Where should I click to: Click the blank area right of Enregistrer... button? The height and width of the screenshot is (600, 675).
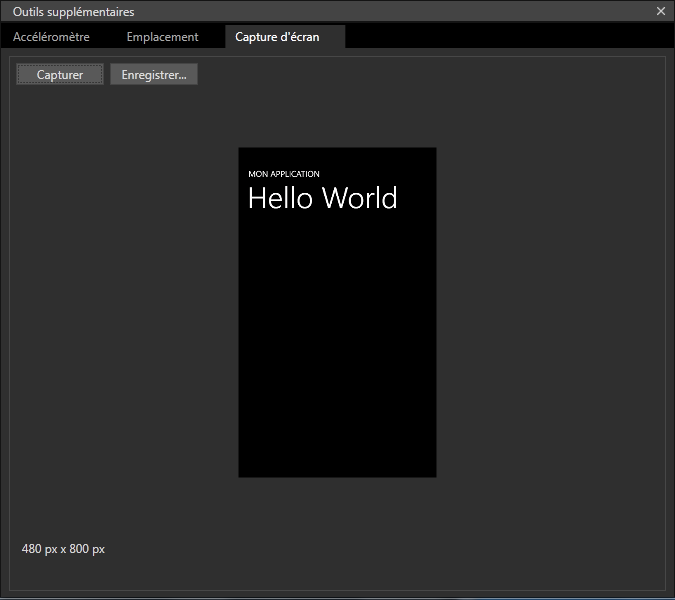420,75
